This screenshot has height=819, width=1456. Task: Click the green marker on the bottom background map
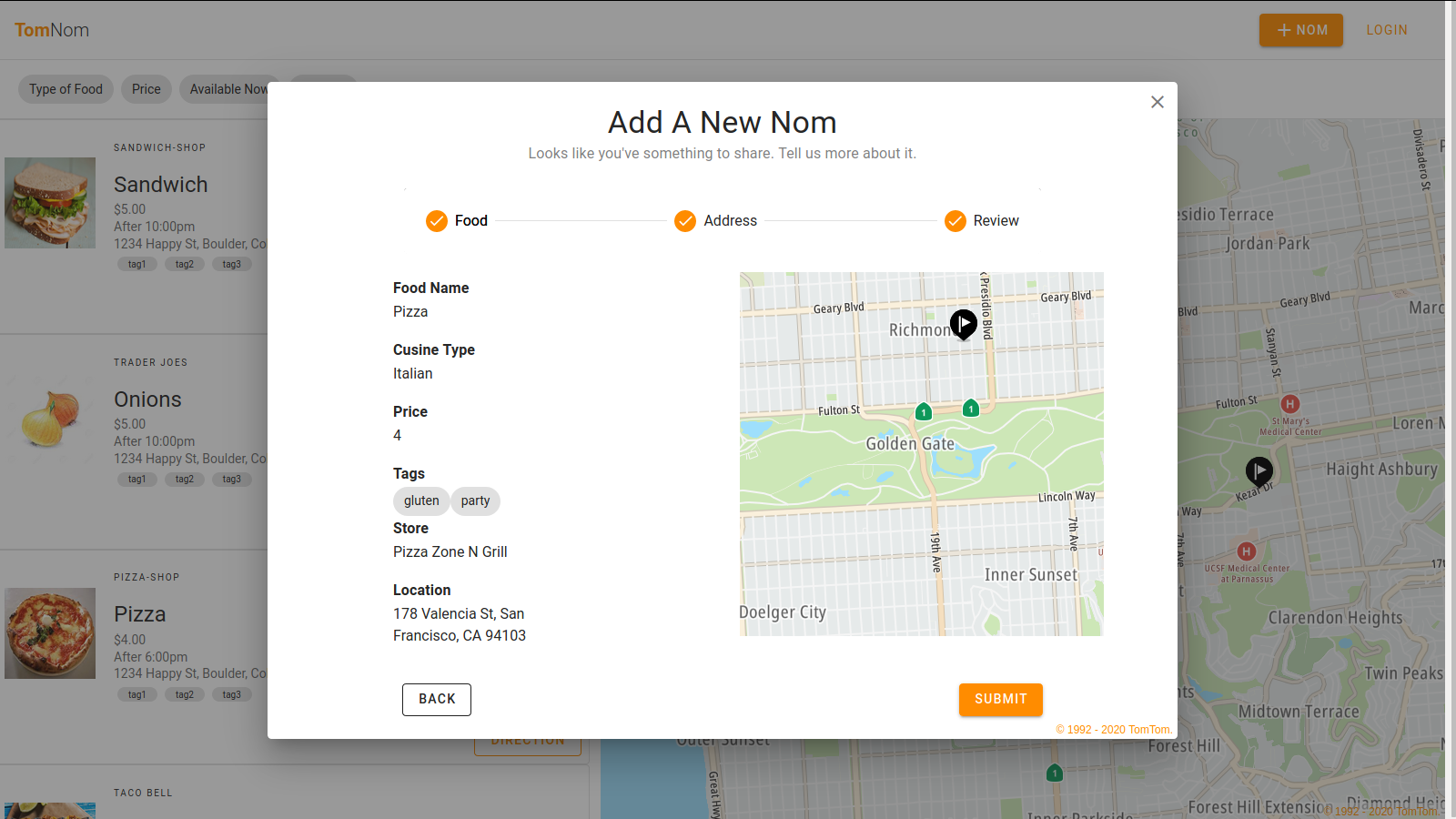pyautogui.click(x=1055, y=773)
